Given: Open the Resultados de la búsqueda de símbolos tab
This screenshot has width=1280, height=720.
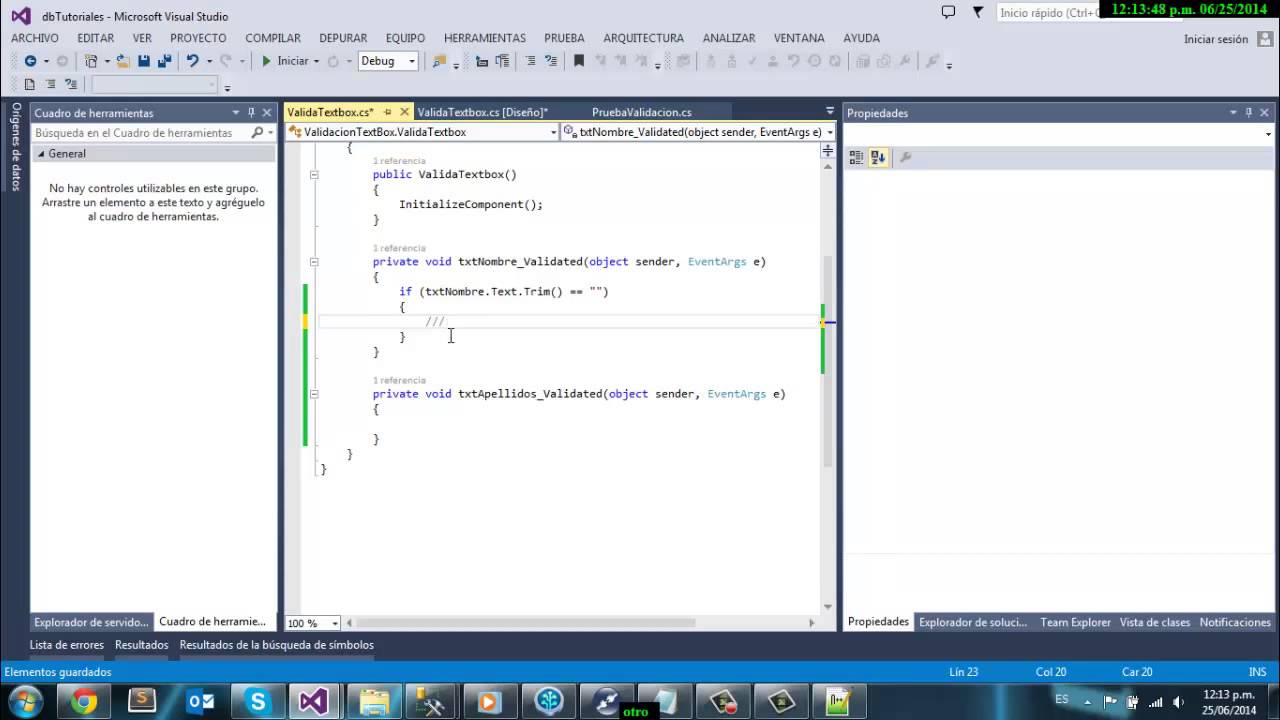Looking at the screenshot, I should (x=276, y=645).
